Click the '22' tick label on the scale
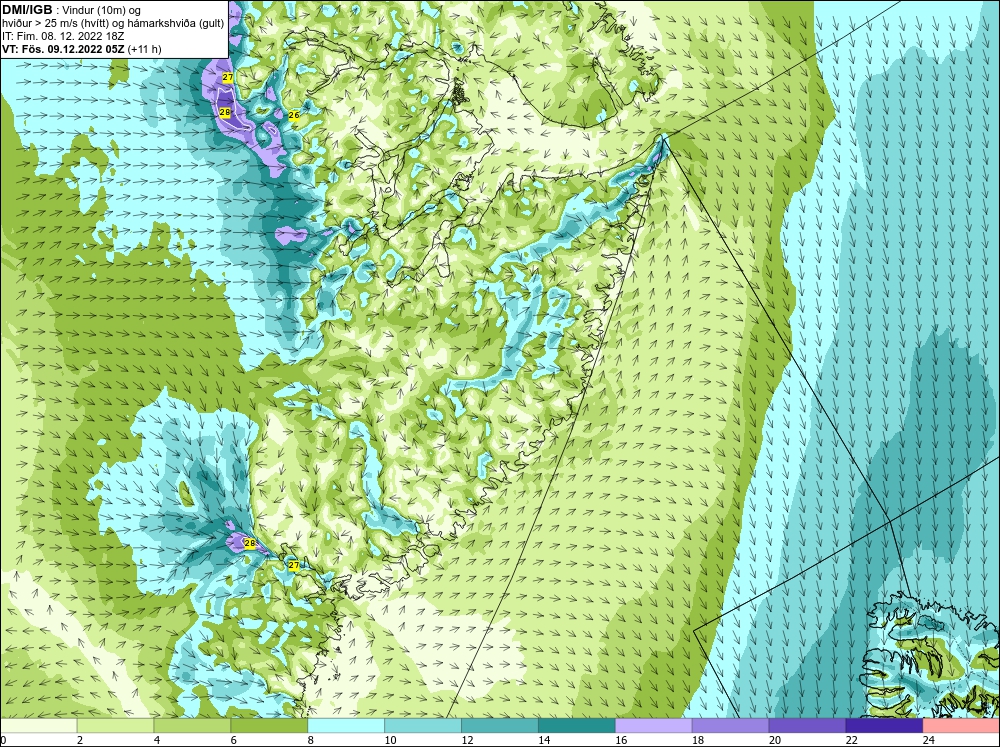This screenshot has height=747, width=1000. tap(852, 740)
